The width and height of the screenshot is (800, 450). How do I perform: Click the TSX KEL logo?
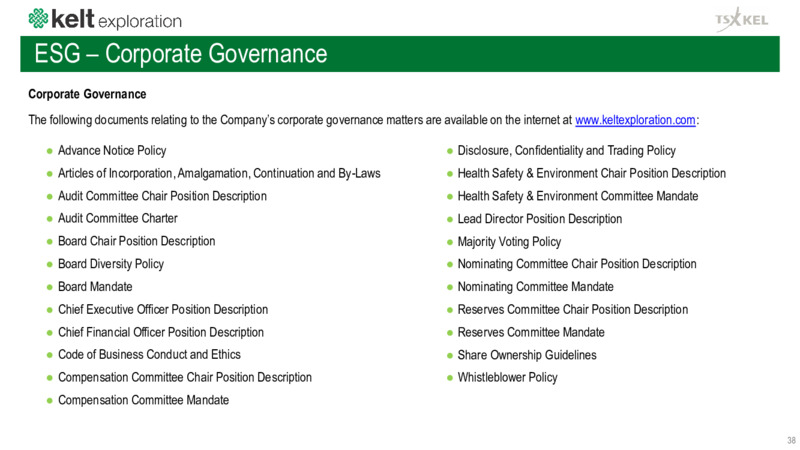coord(742,20)
